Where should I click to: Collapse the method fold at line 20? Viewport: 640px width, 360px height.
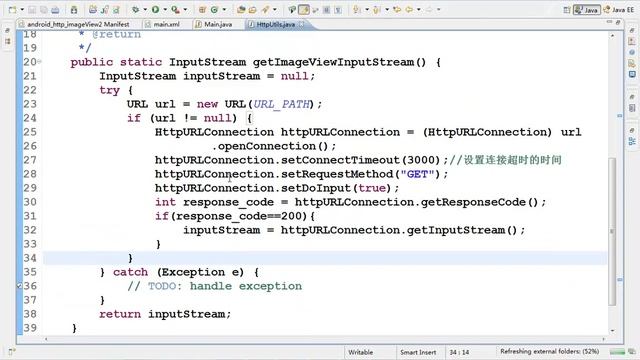coord(40,62)
